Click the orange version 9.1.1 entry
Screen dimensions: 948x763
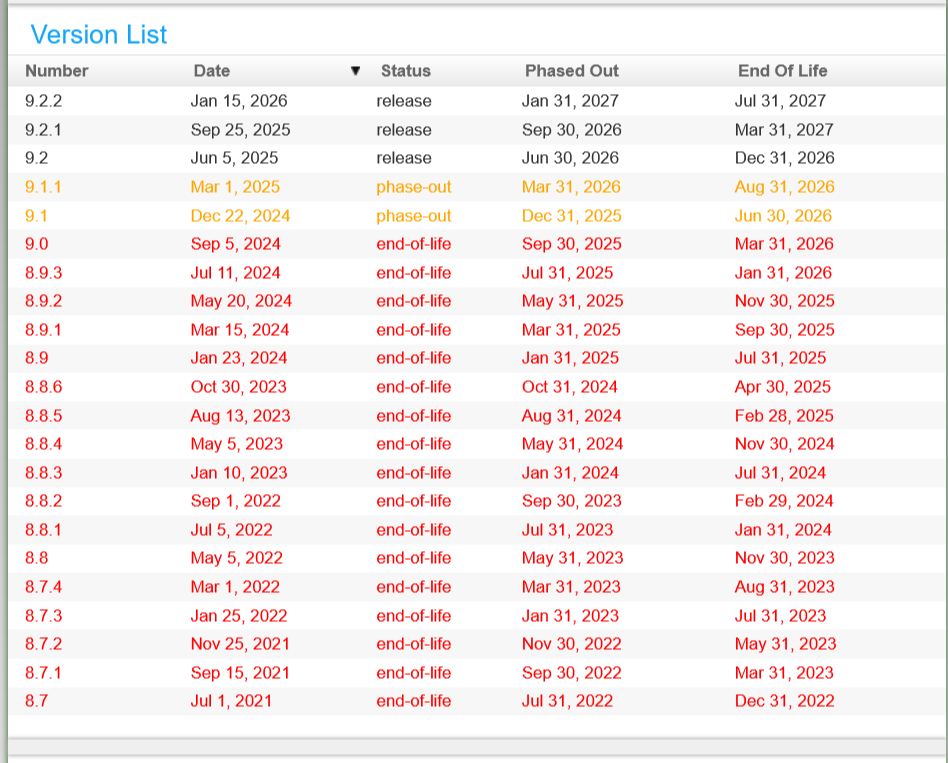pyautogui.click(x=44, y=187)
